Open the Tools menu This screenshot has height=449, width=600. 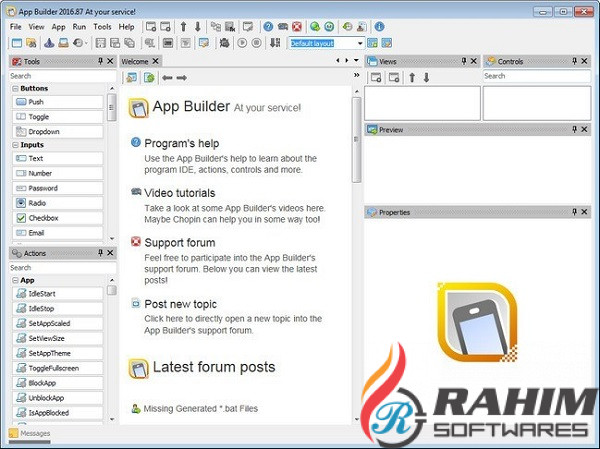(x=102, y=27)
